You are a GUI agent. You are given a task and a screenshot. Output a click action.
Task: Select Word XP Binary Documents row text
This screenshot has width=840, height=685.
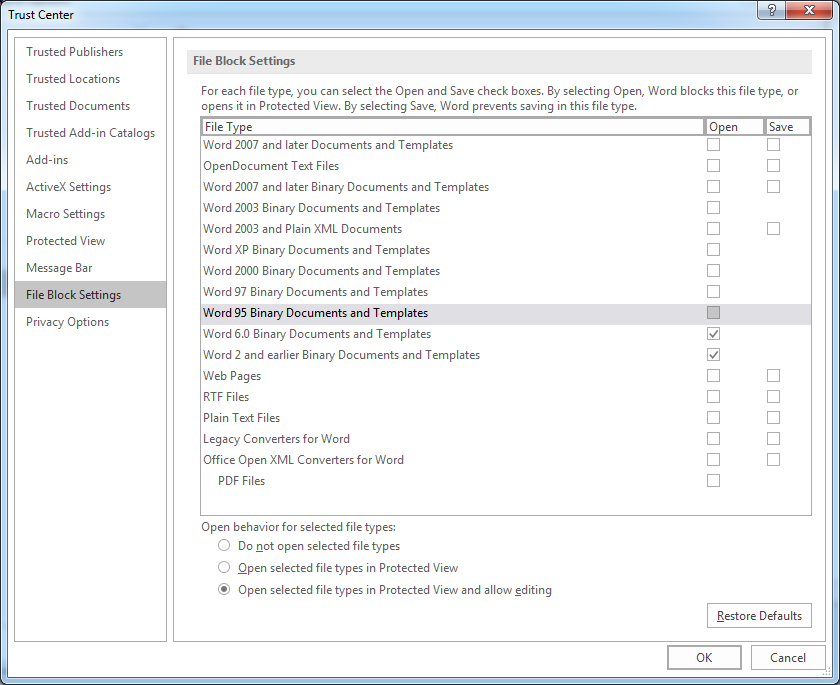click(x=316, y=250)
